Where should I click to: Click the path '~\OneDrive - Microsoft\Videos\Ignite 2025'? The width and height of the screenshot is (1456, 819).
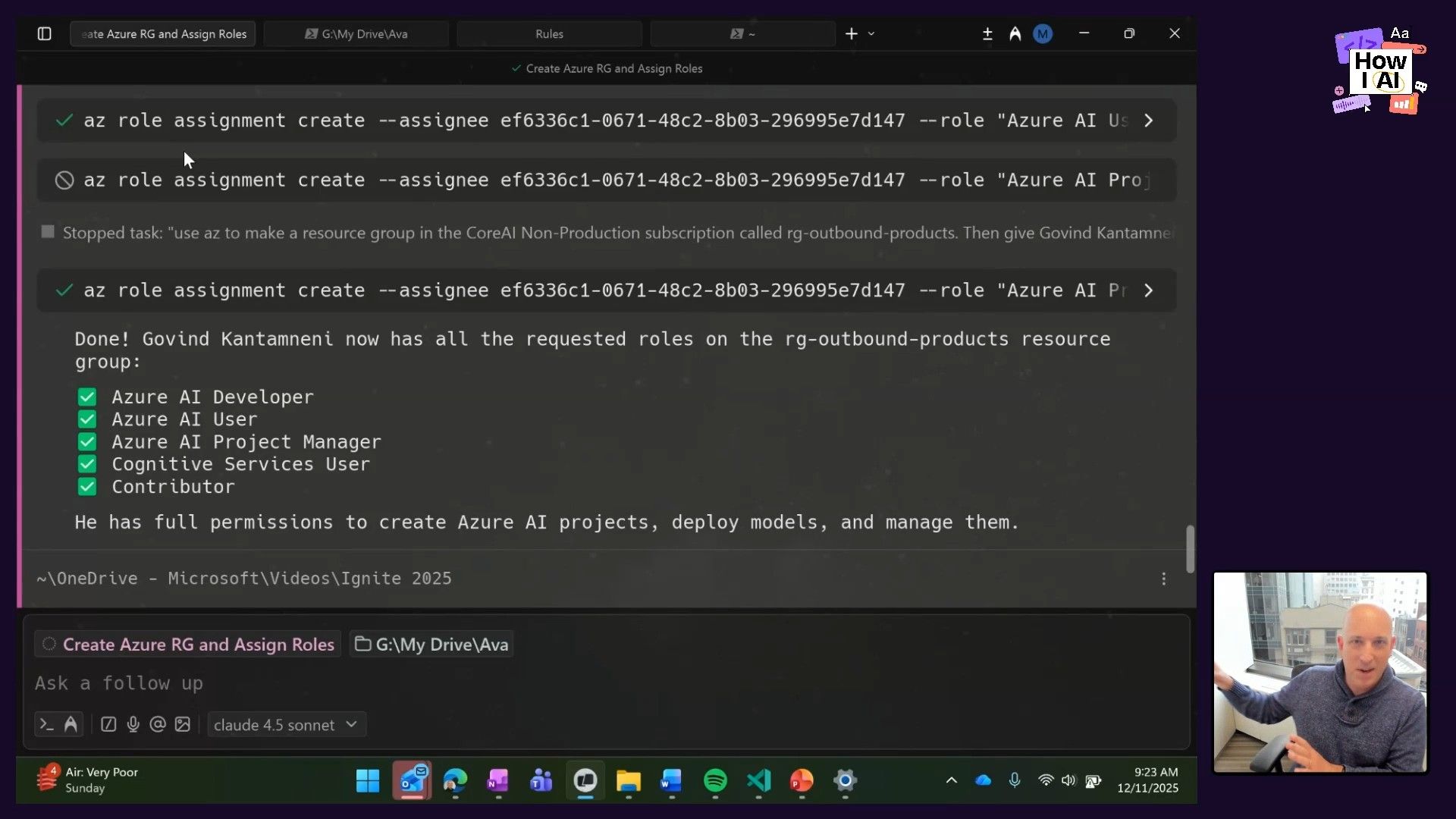point(244,579)
